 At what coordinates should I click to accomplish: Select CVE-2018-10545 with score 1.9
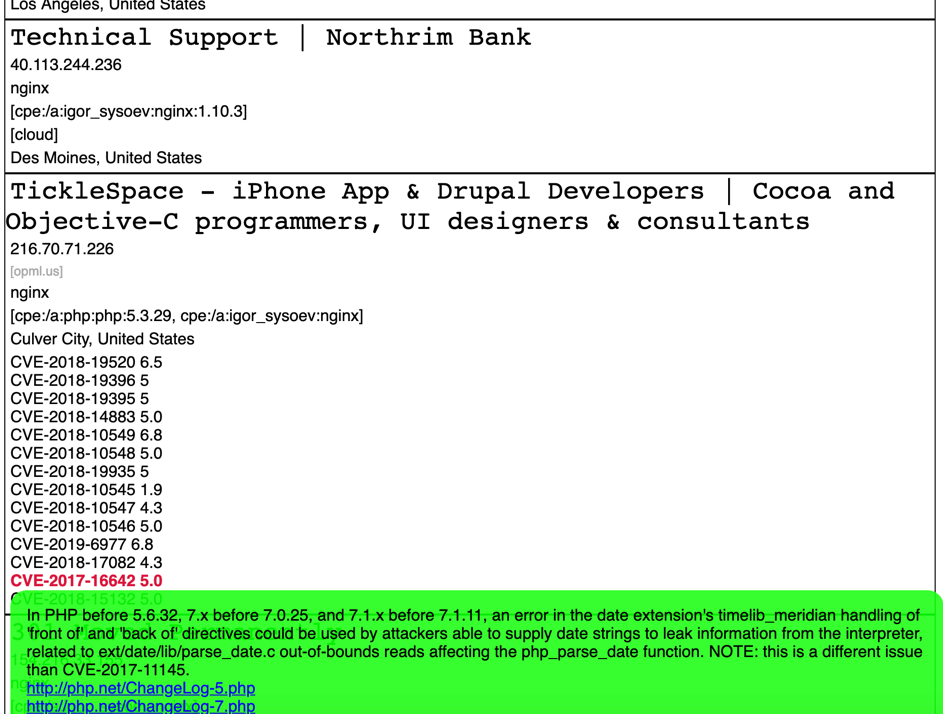(x=86, y=490)
